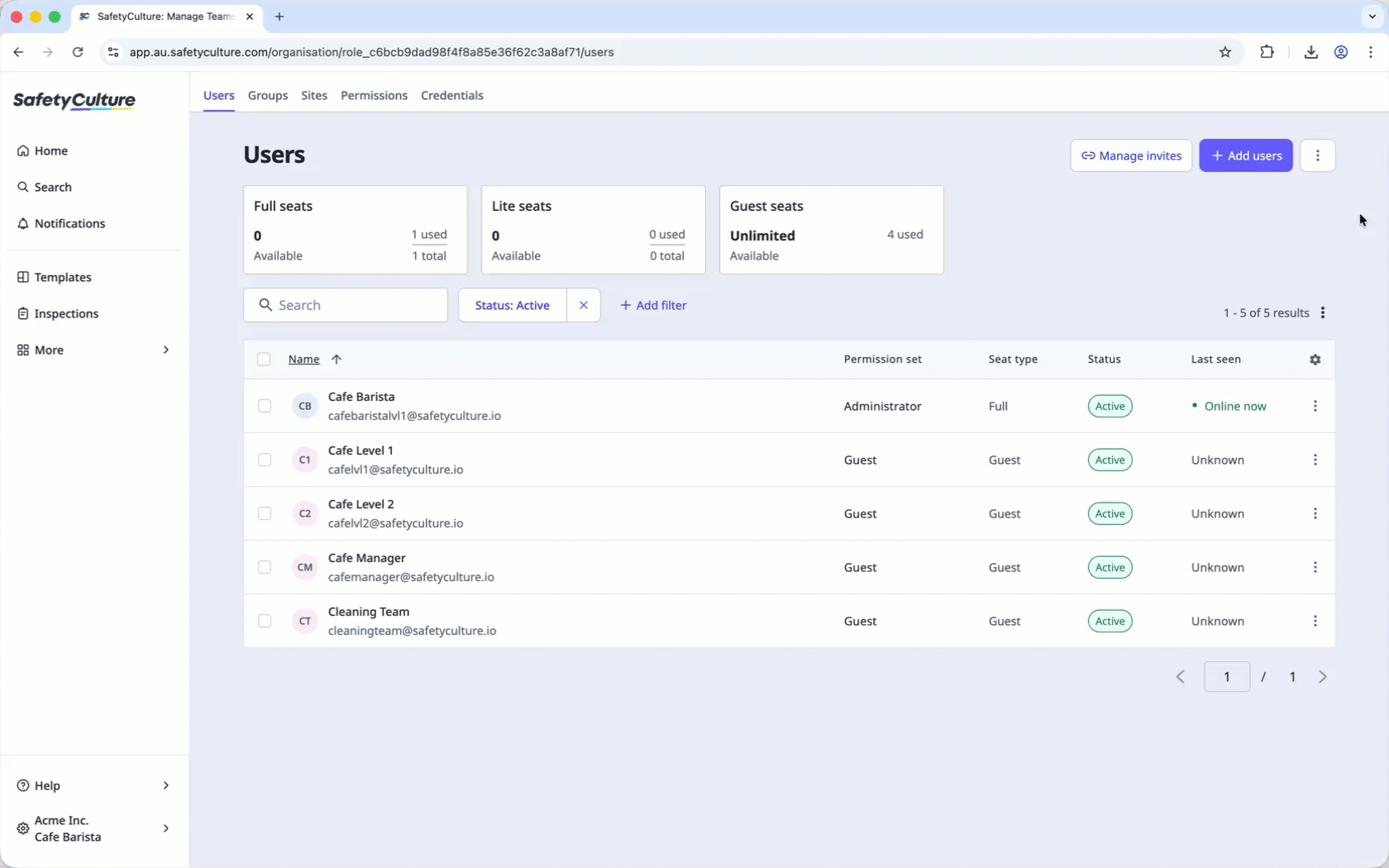
Task: Tick the checkbox for Cafe Manager
Action: pyautogui.click(x=265, y=567)
